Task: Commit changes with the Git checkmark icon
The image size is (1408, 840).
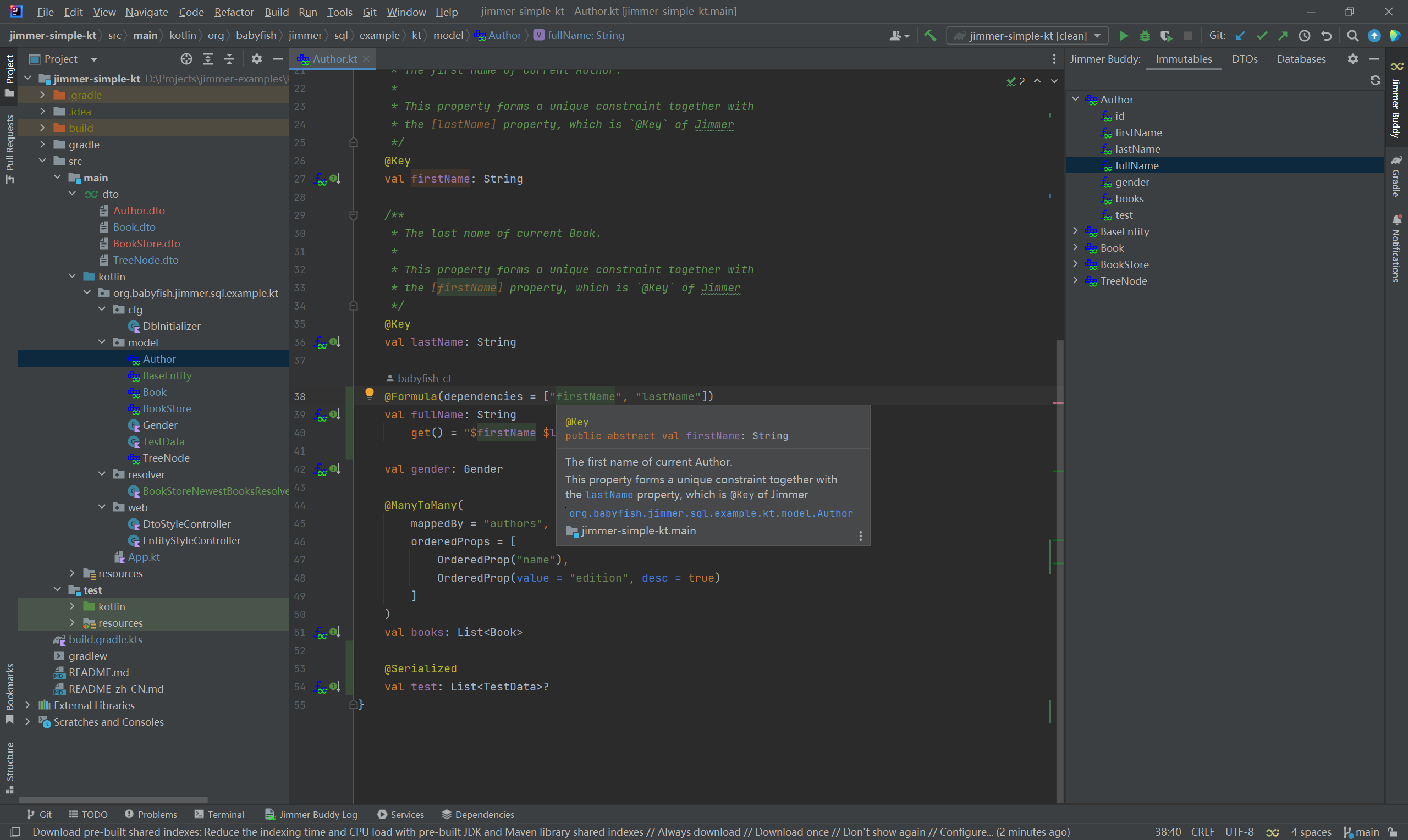Action: click(x=1261, y=35)
